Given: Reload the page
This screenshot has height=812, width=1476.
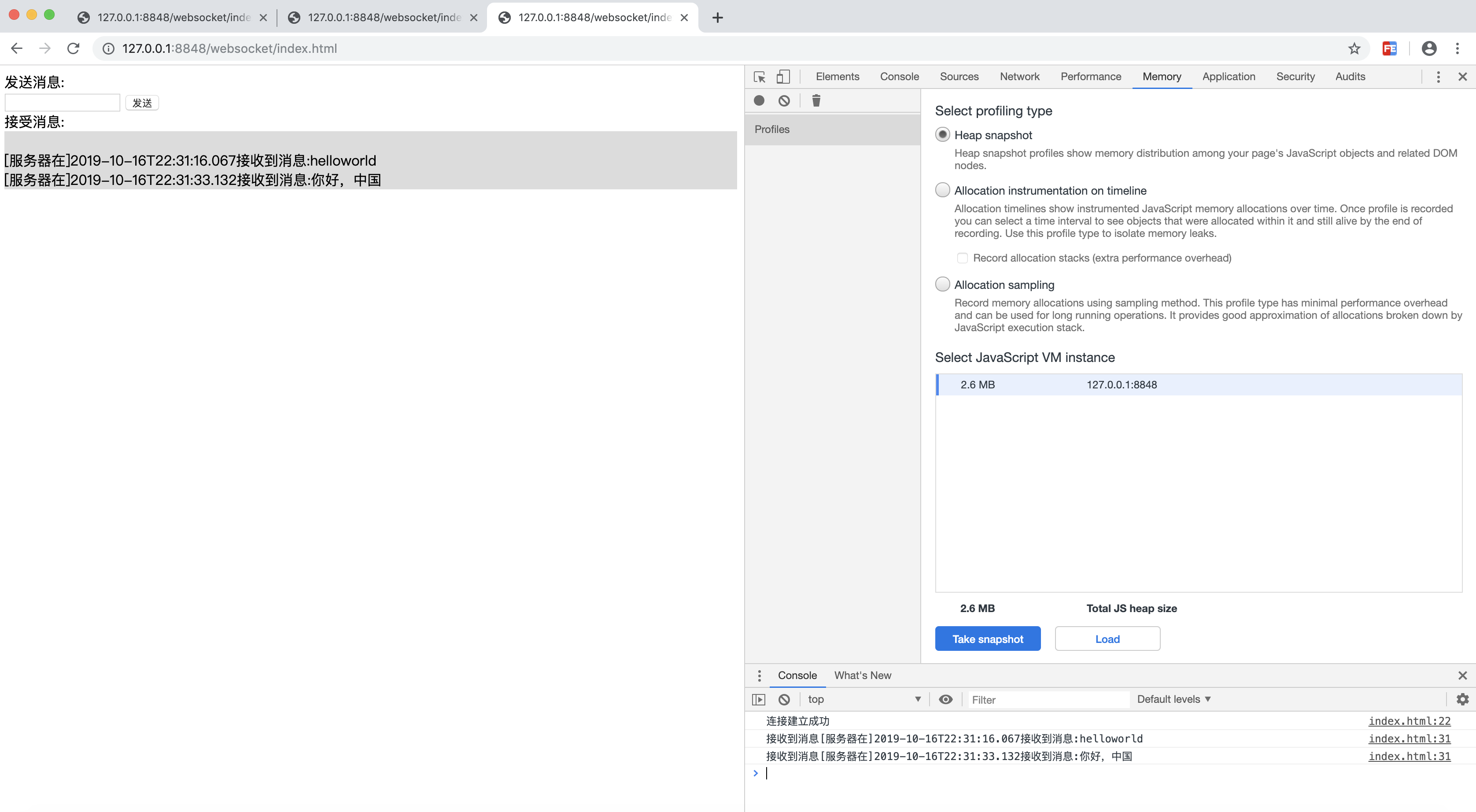Looking at the screenshot, I should click(x=74, y=49).
